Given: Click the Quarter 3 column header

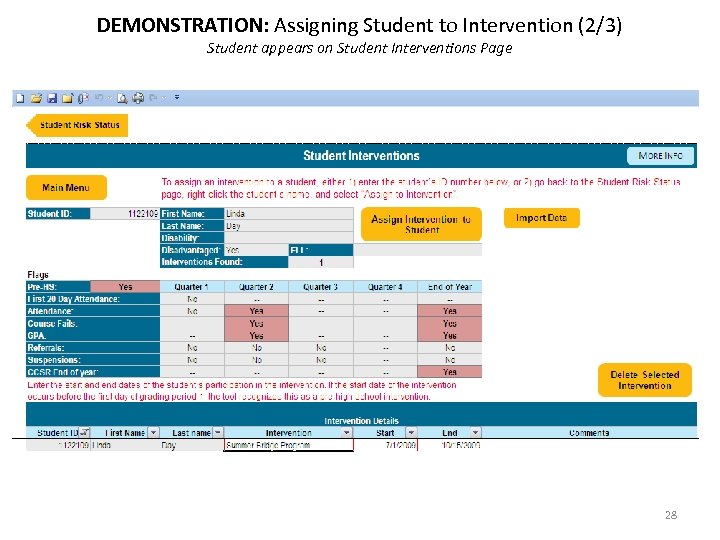Looking at the screenshot, I should click(321, 287).
